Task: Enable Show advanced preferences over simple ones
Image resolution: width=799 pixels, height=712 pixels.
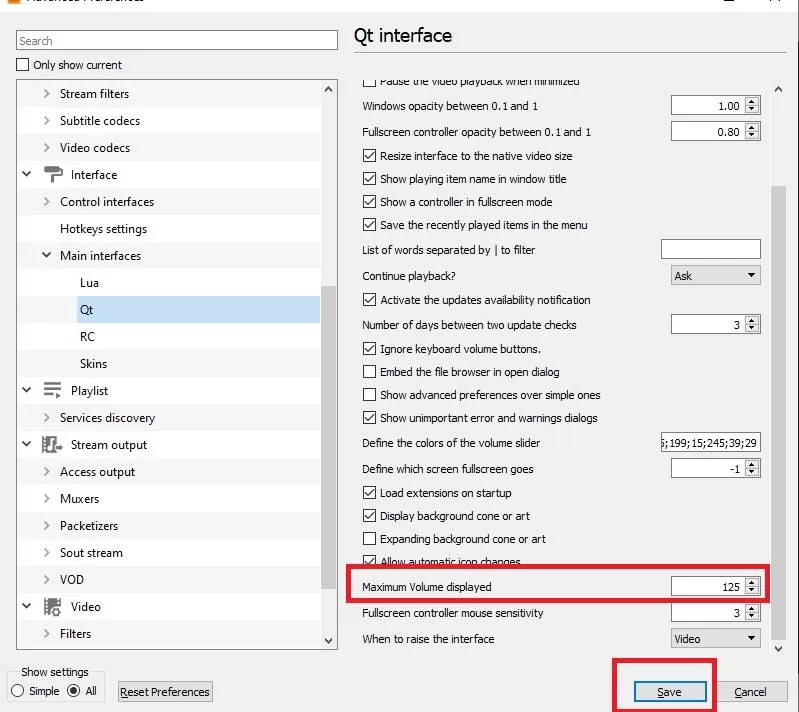Action: pos(369,394)
